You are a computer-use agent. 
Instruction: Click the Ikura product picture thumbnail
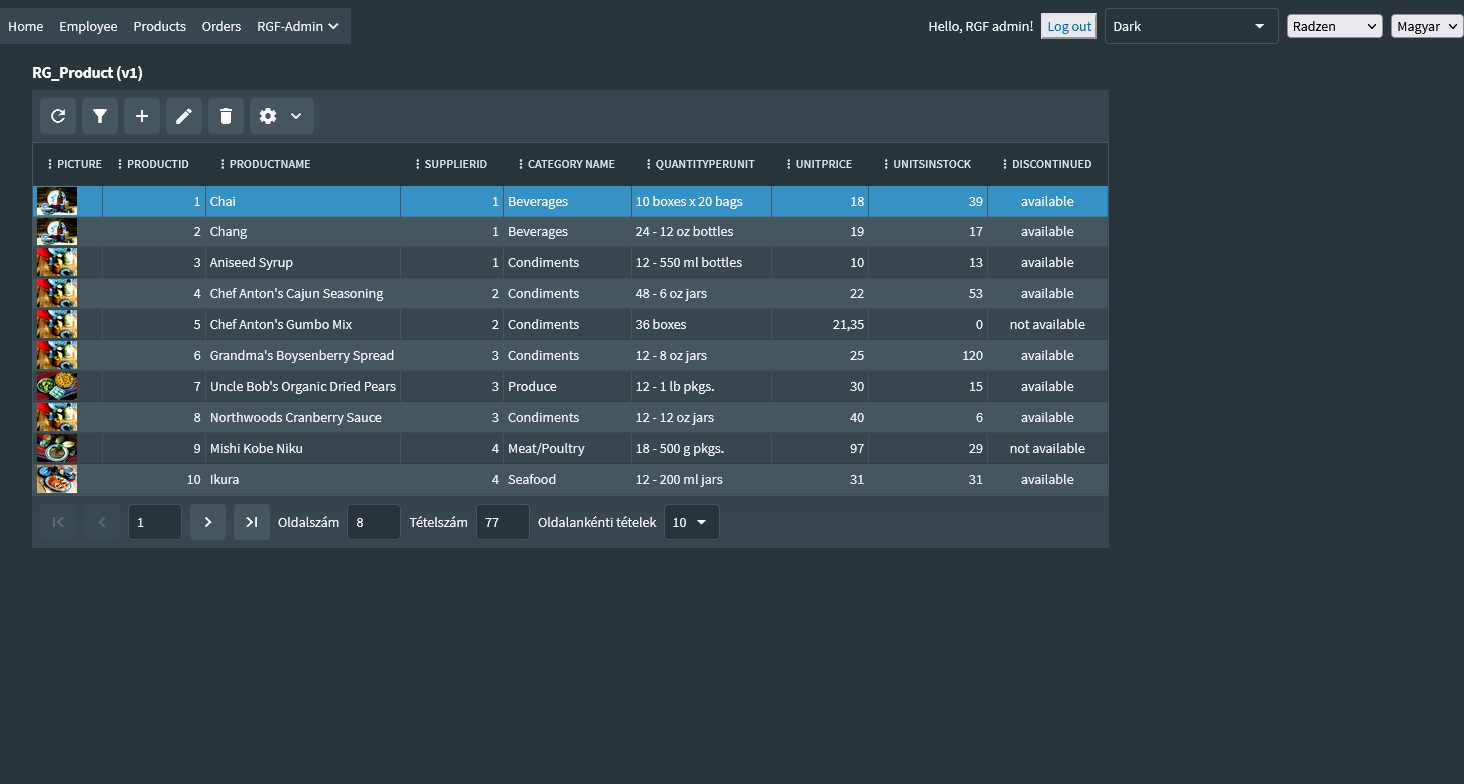[57, 479]
